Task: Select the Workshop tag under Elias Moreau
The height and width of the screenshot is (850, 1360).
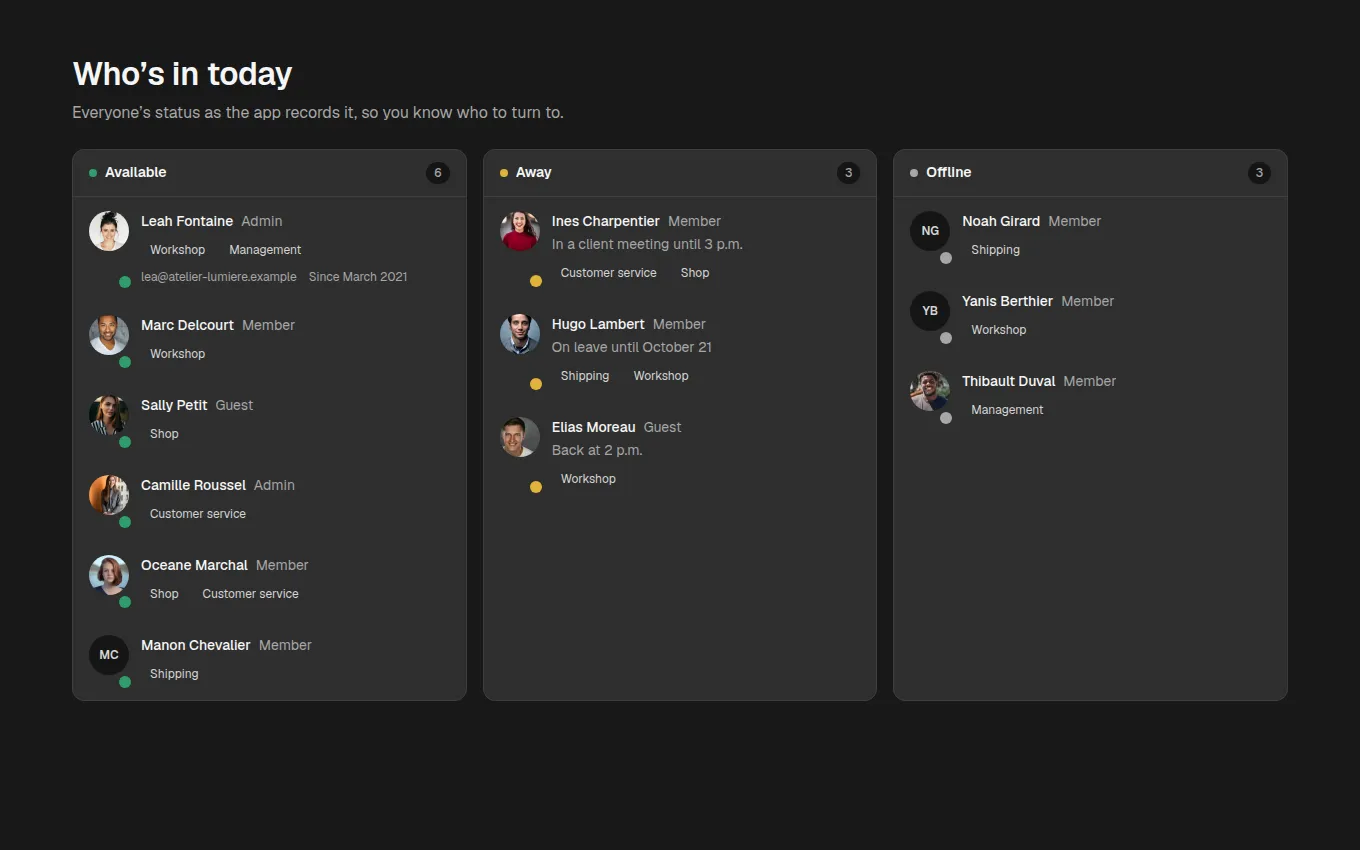Action: (x=588, y=479)
